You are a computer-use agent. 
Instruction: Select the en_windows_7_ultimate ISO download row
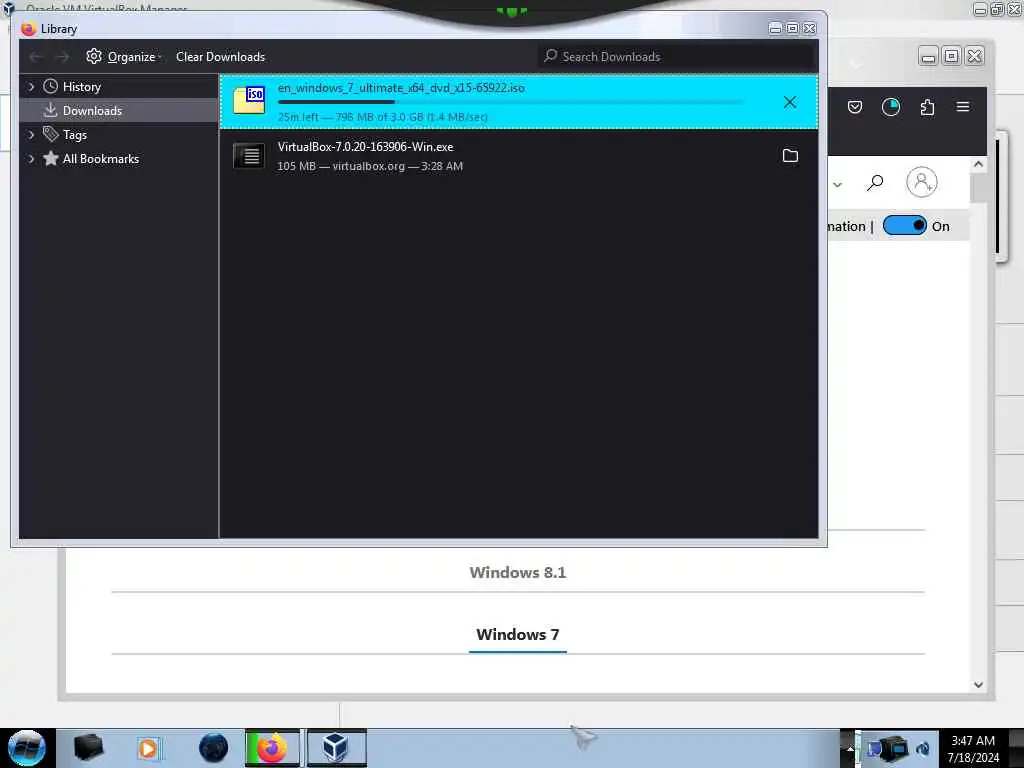tap(519, 102)
